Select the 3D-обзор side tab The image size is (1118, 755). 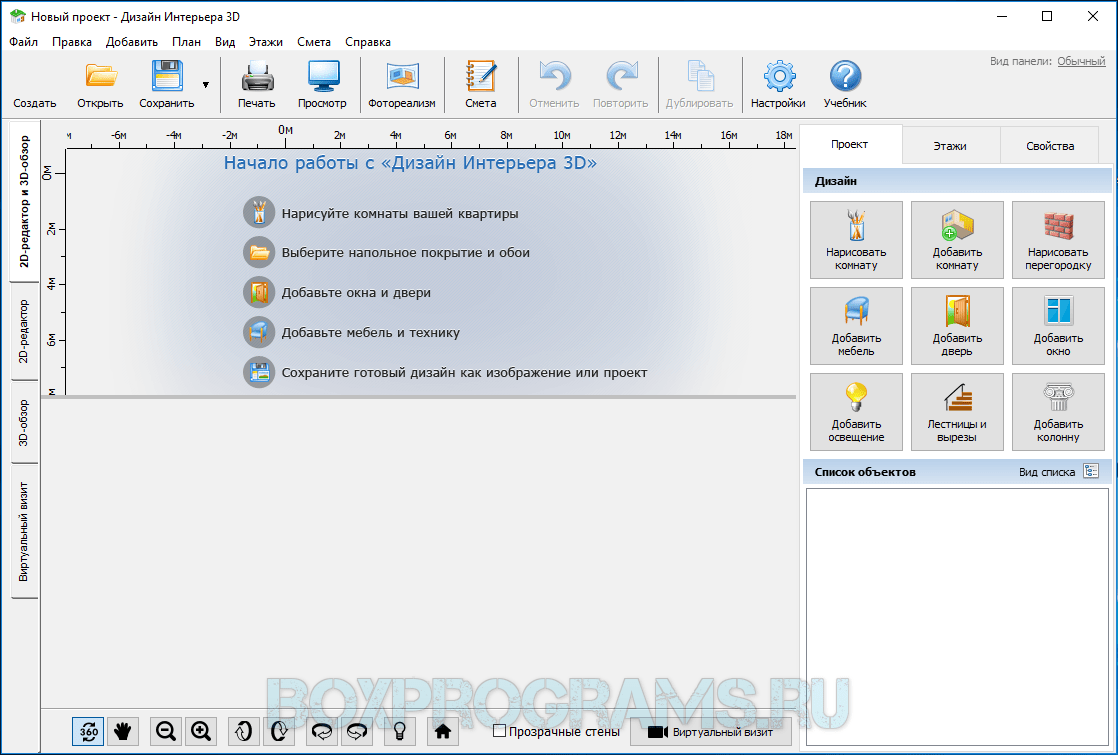click(24, 423)
